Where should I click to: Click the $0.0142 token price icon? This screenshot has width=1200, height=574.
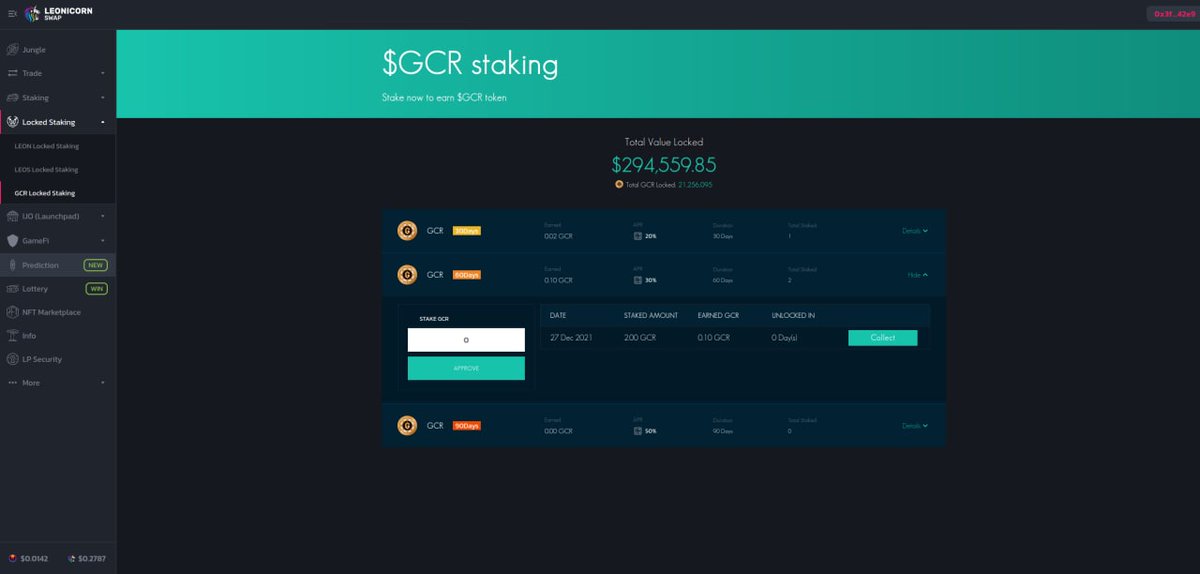click(12, 558)
